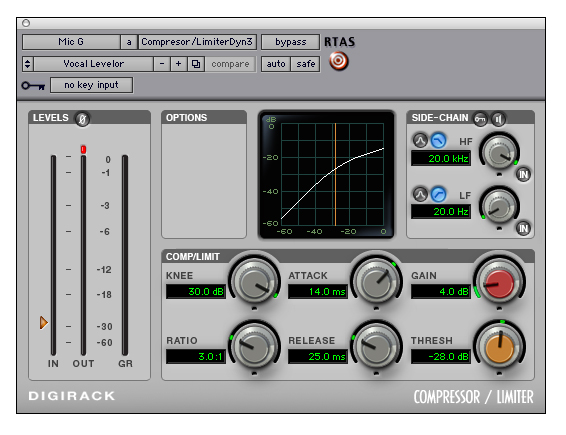The width and height of the screenshot is (566, 435).
Task: Select the LF band-pass filter shape icon
Action: coord(420,195)
